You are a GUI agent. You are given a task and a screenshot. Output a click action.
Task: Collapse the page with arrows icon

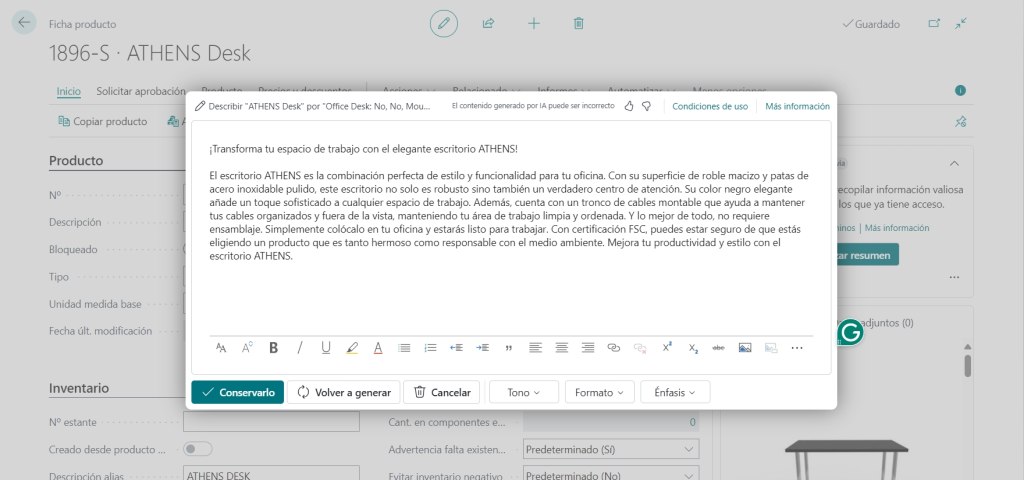click(961, 23)
